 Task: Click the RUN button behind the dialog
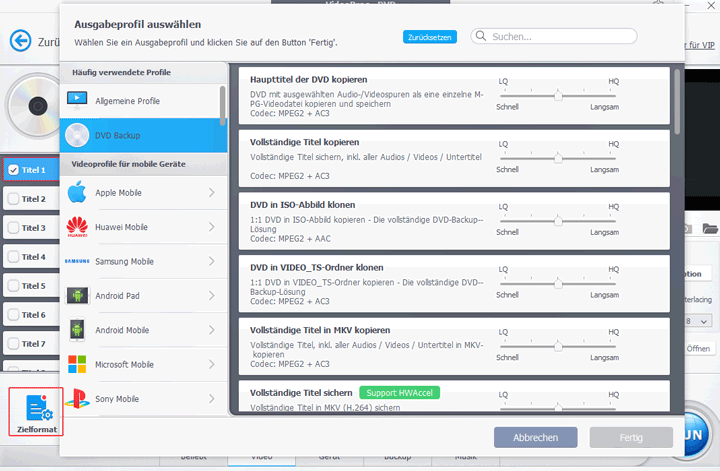click(x=698, y=435)
